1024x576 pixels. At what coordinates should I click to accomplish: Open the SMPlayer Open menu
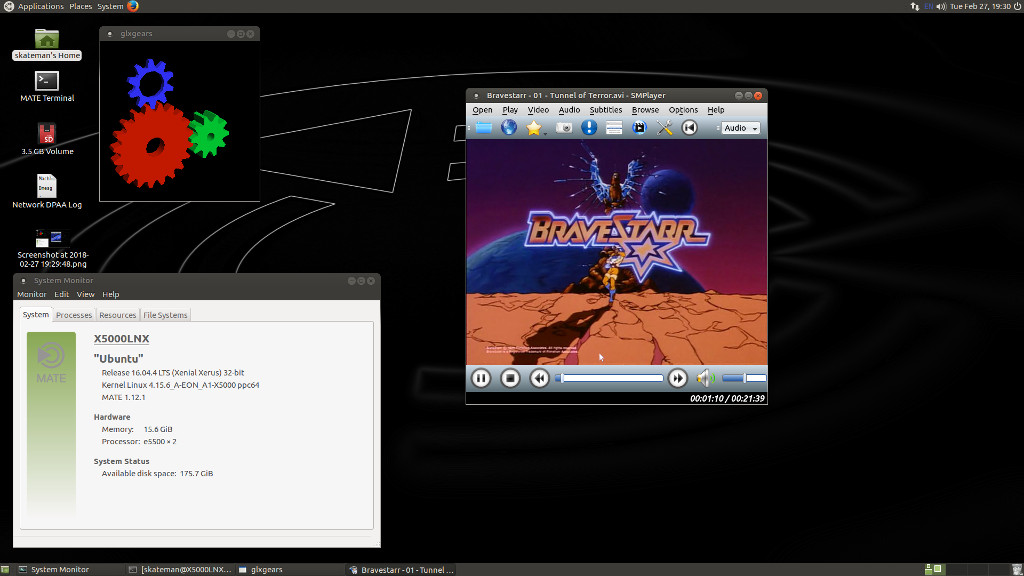tap(482, 110)
